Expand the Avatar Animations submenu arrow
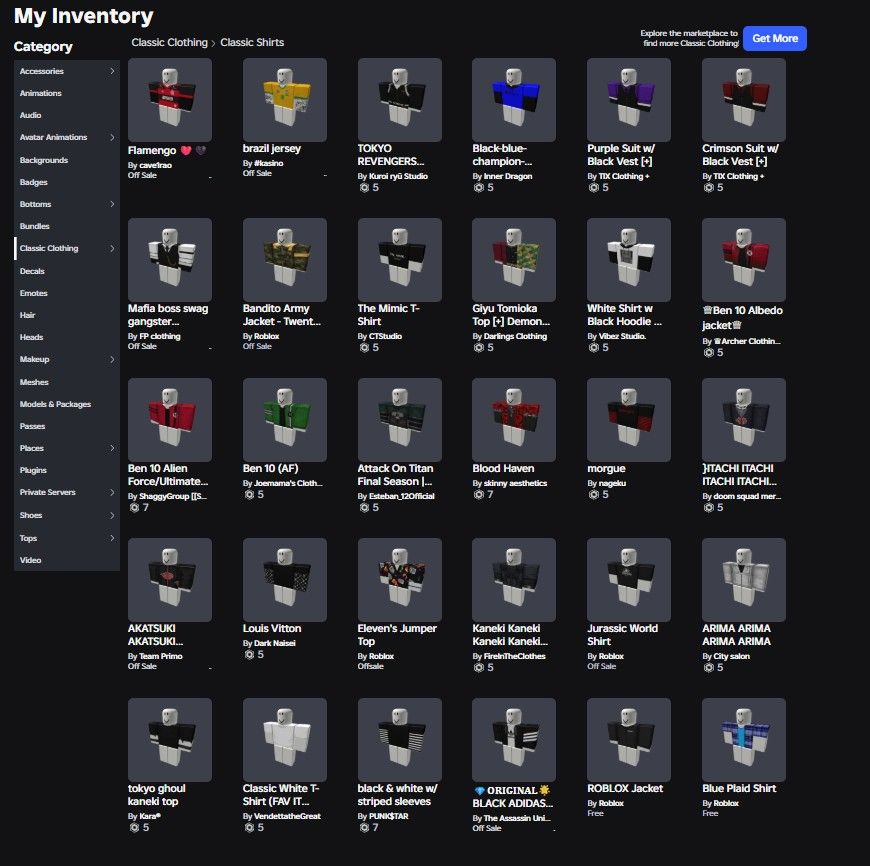This screenshot has width=870, height=866. [x=112, y=137]
